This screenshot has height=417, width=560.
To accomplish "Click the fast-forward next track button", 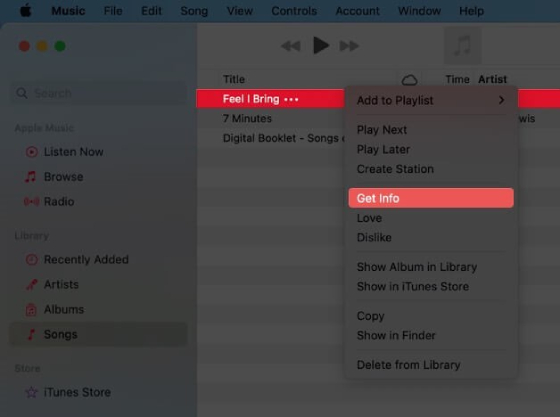I will click(349, 46).
